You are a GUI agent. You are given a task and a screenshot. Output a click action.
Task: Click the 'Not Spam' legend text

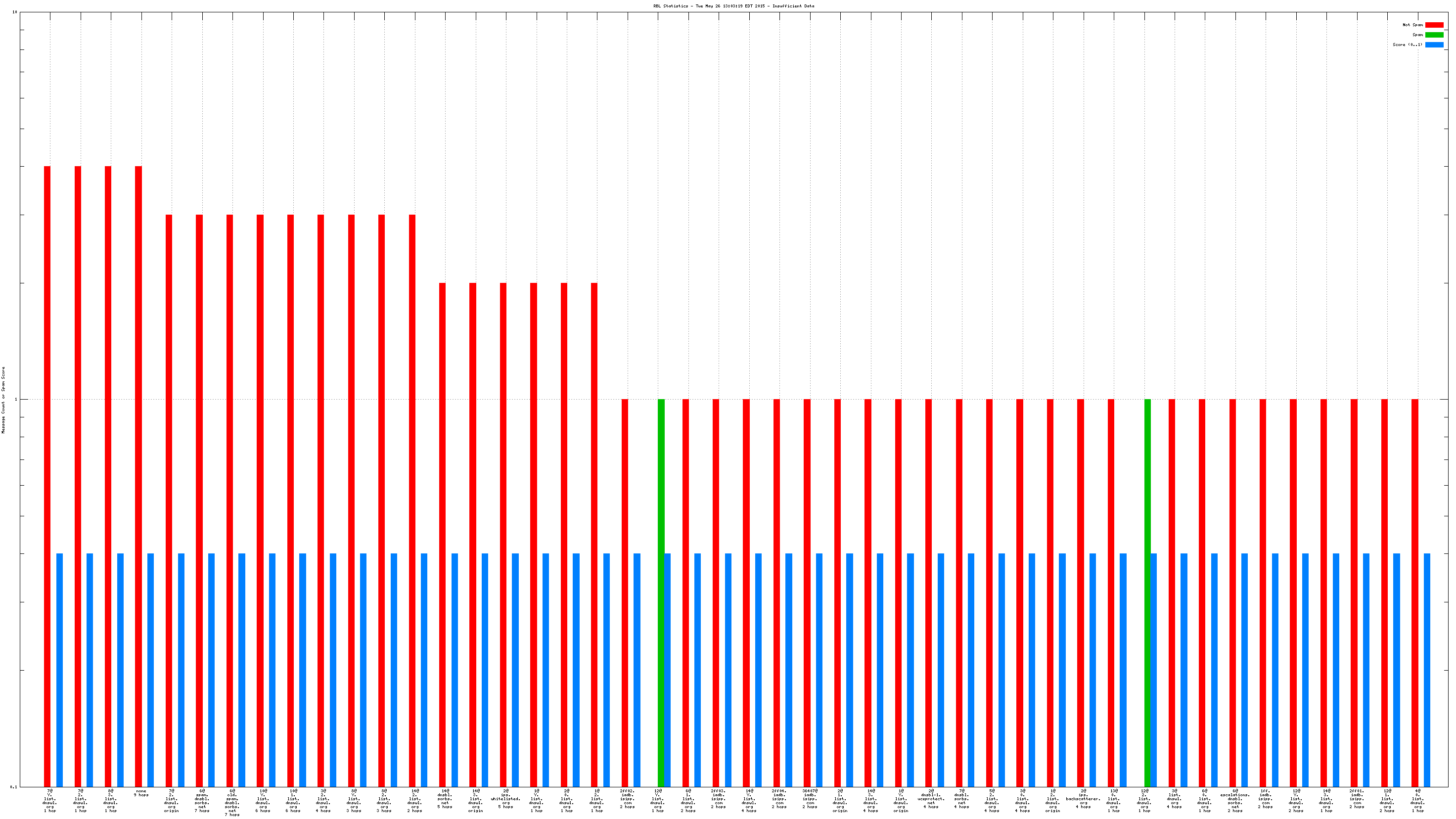coord(1412,25)
